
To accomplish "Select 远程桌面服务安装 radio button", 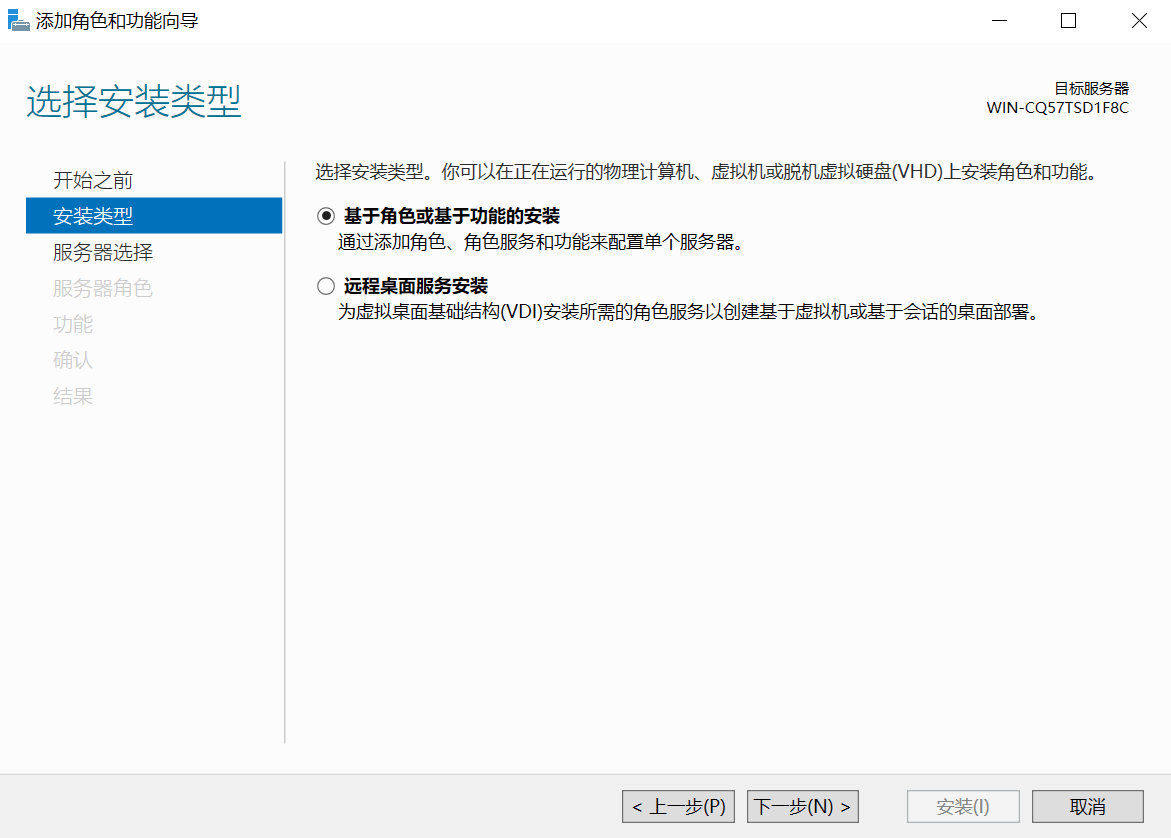I will [x=326, y=286].
